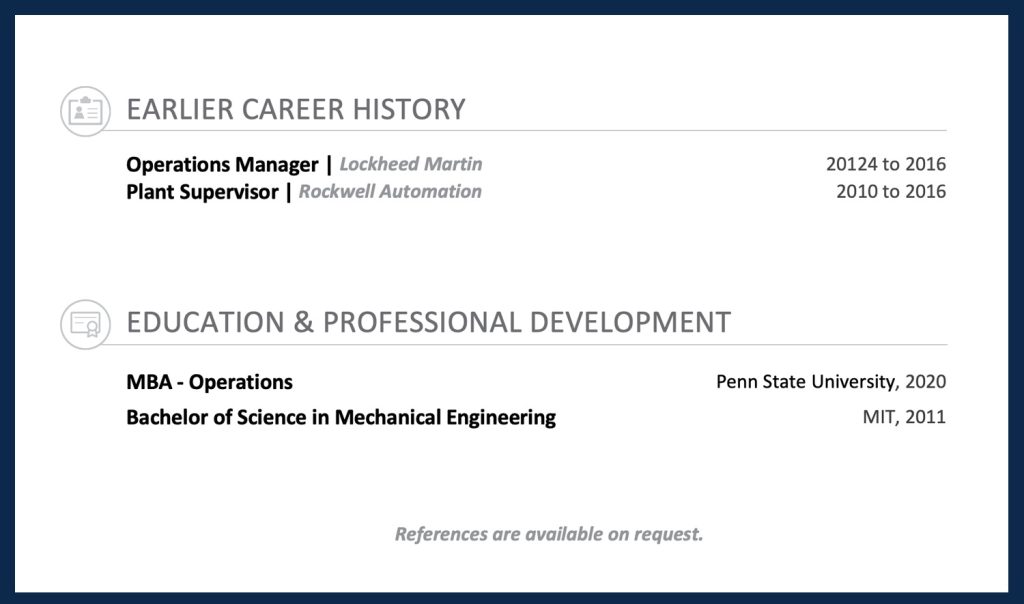This screenshot has height=604, width=1024.
Task: Click the Penn State University, 2020 text
Action: pyautogui.click(x=830, y=382)
